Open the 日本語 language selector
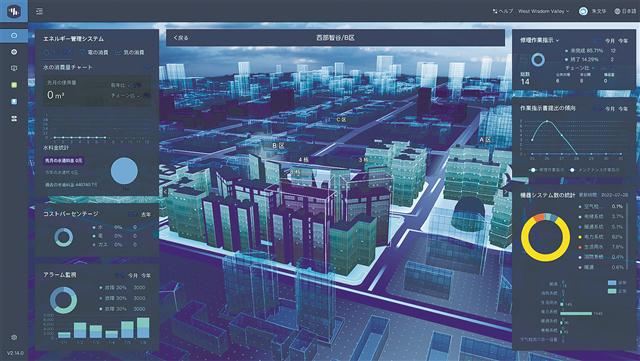This screenshot has height=361, width=640. (625, 11)
